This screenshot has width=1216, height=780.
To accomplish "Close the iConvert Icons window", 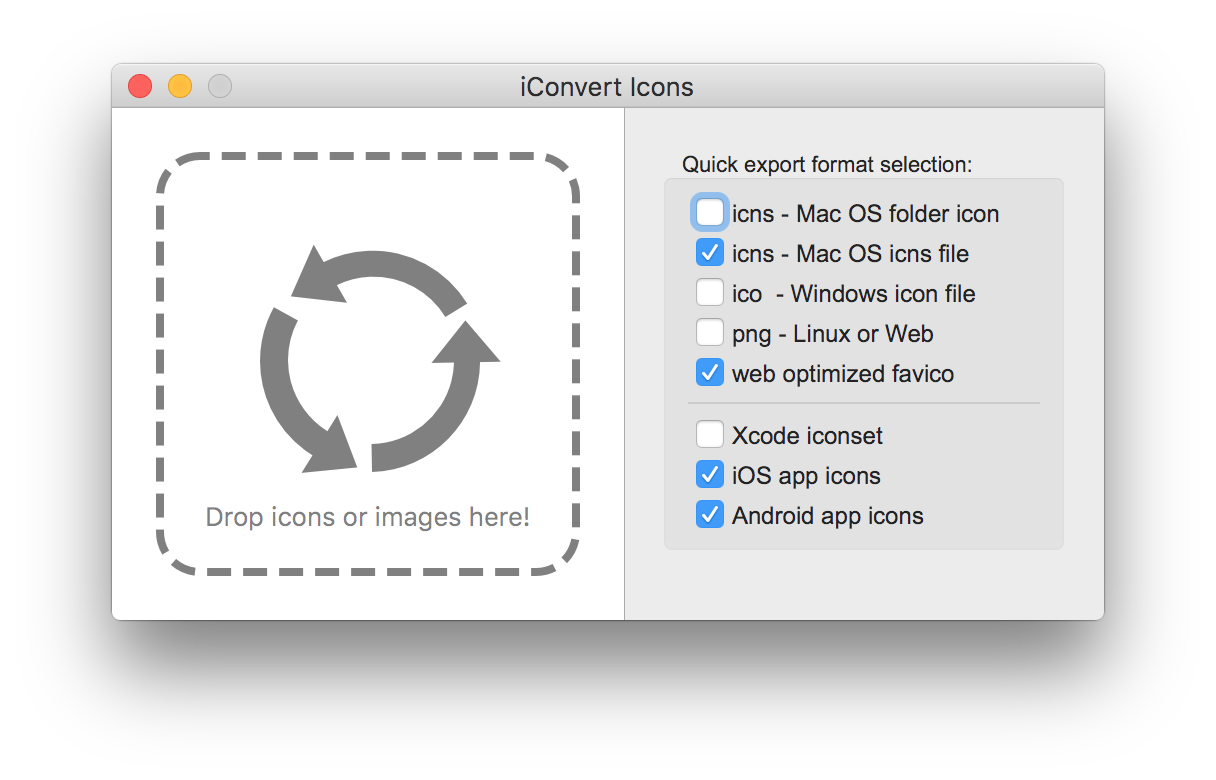I will point(140,86).
